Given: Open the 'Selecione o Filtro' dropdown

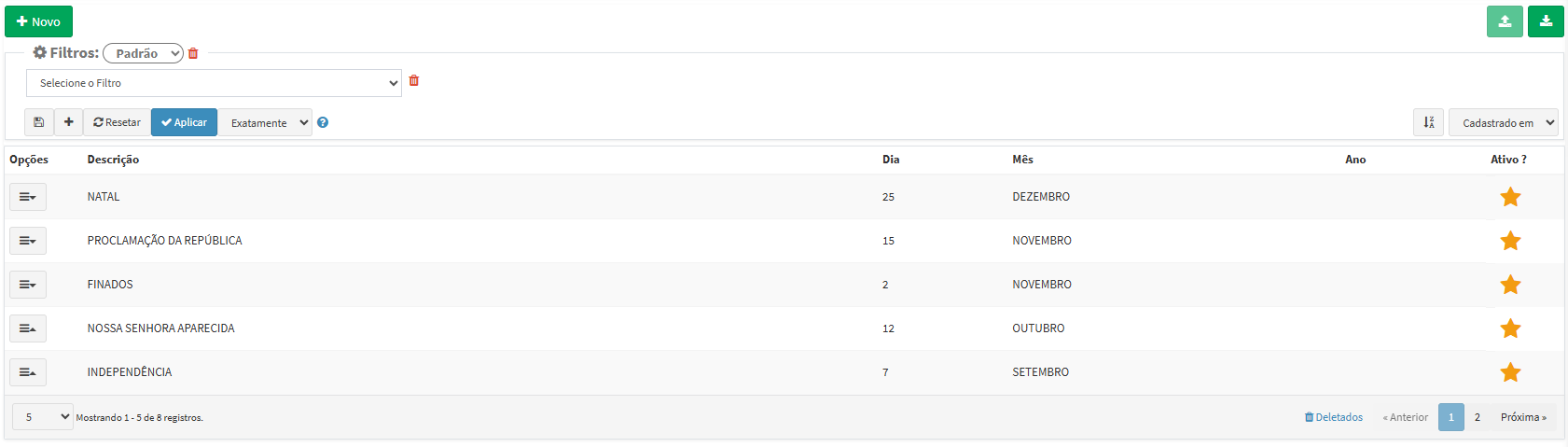Looking at the screenshot, I should click(214, 83).
